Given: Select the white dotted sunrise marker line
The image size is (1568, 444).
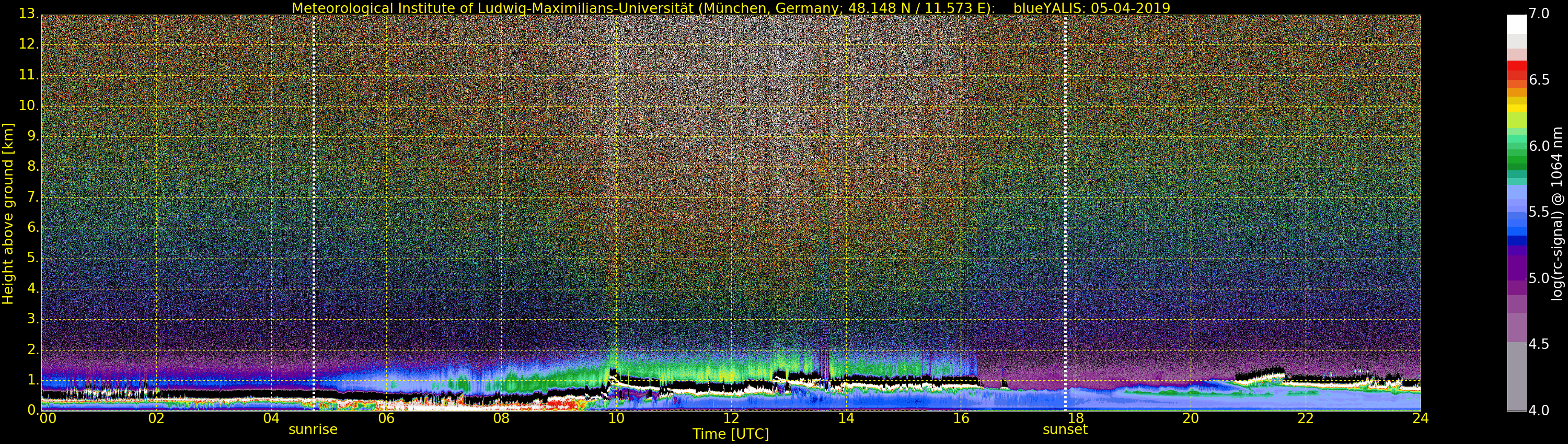Looking at the screenshot, I should click(314, 213).
